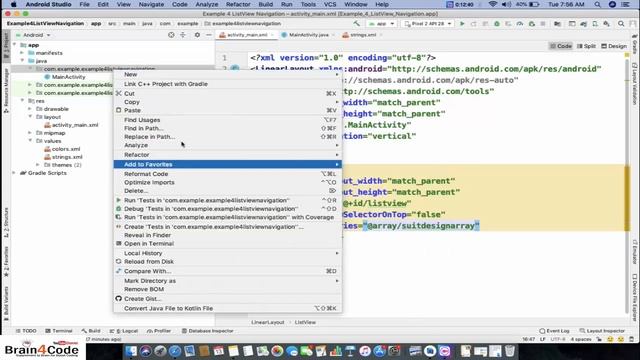Image resolution: width=640 pixels, height=360 pixels.
Task: Choose Reveal in Finder in context menu
Action: tap(227, 236)
